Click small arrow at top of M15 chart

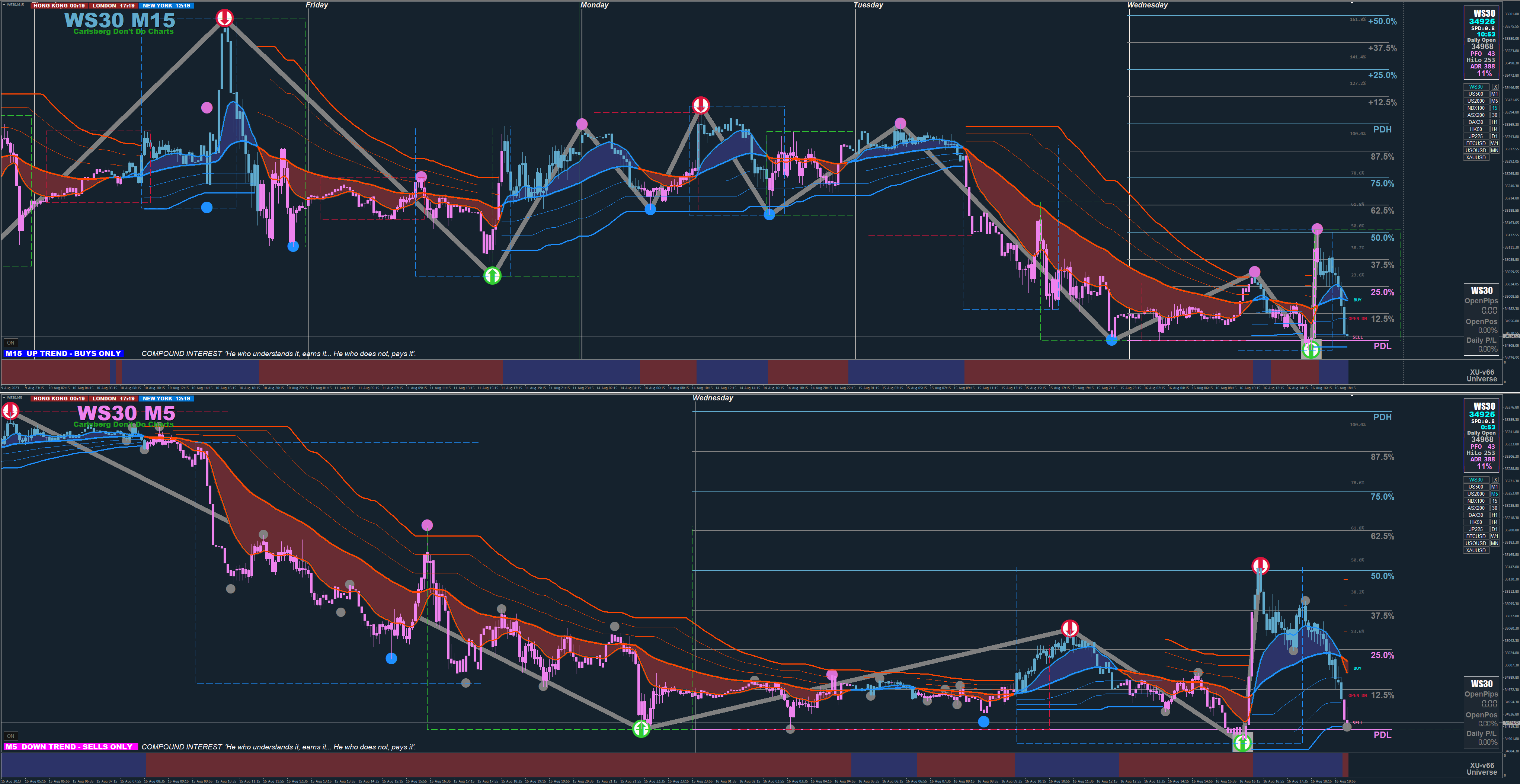(1352, 3)
